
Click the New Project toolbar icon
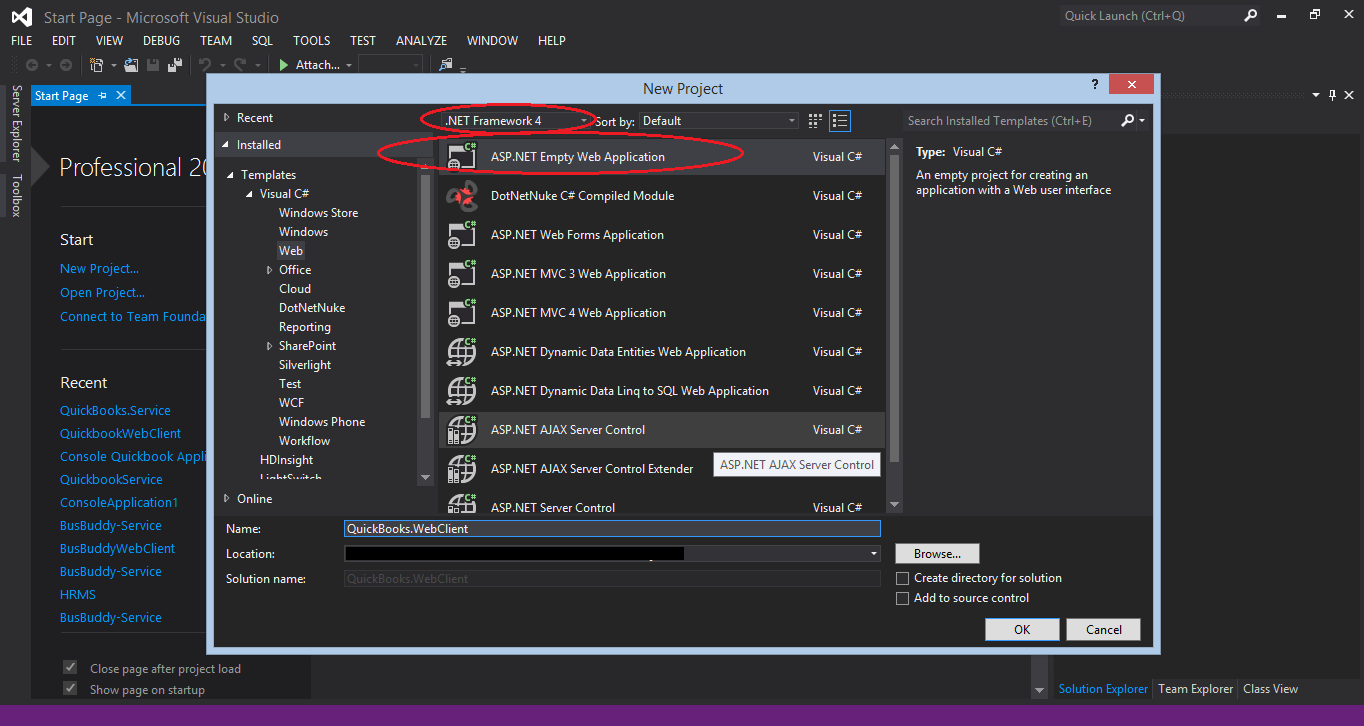[97, 65]
